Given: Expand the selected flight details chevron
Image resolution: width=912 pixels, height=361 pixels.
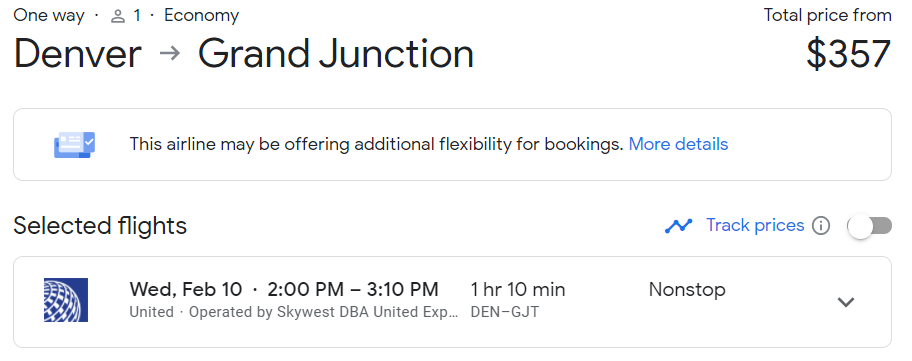Looking at the screenshot, I should tap(845, 302).
